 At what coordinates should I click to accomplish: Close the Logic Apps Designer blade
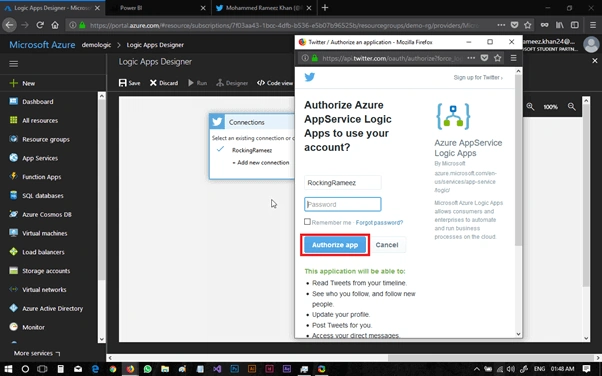[595, 61]
